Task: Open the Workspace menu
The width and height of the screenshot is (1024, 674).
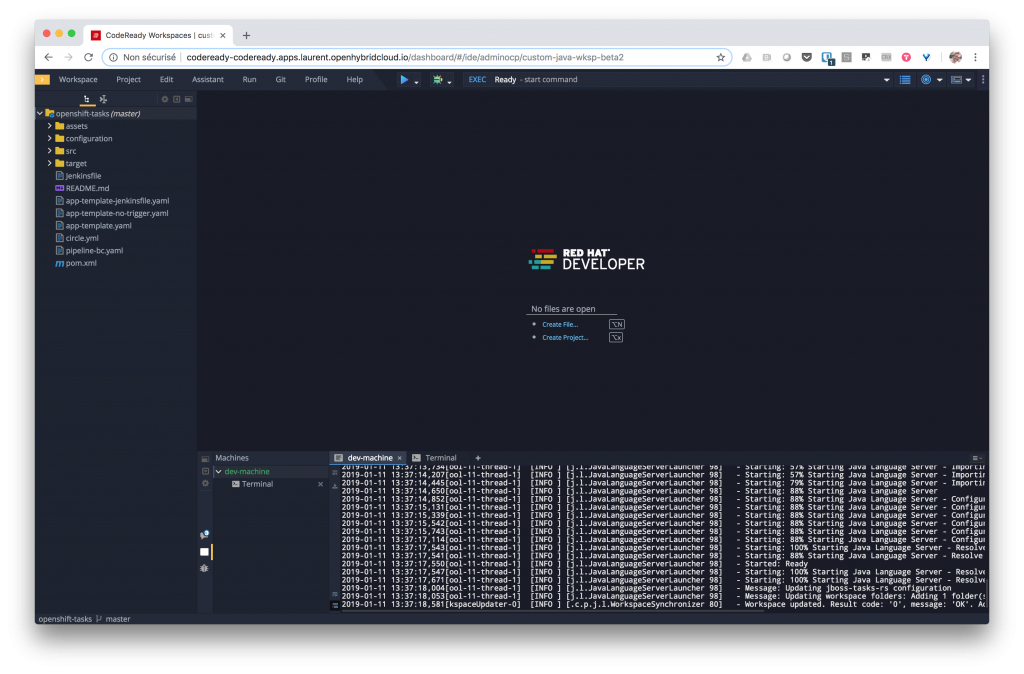Action: tap(78, 79)
